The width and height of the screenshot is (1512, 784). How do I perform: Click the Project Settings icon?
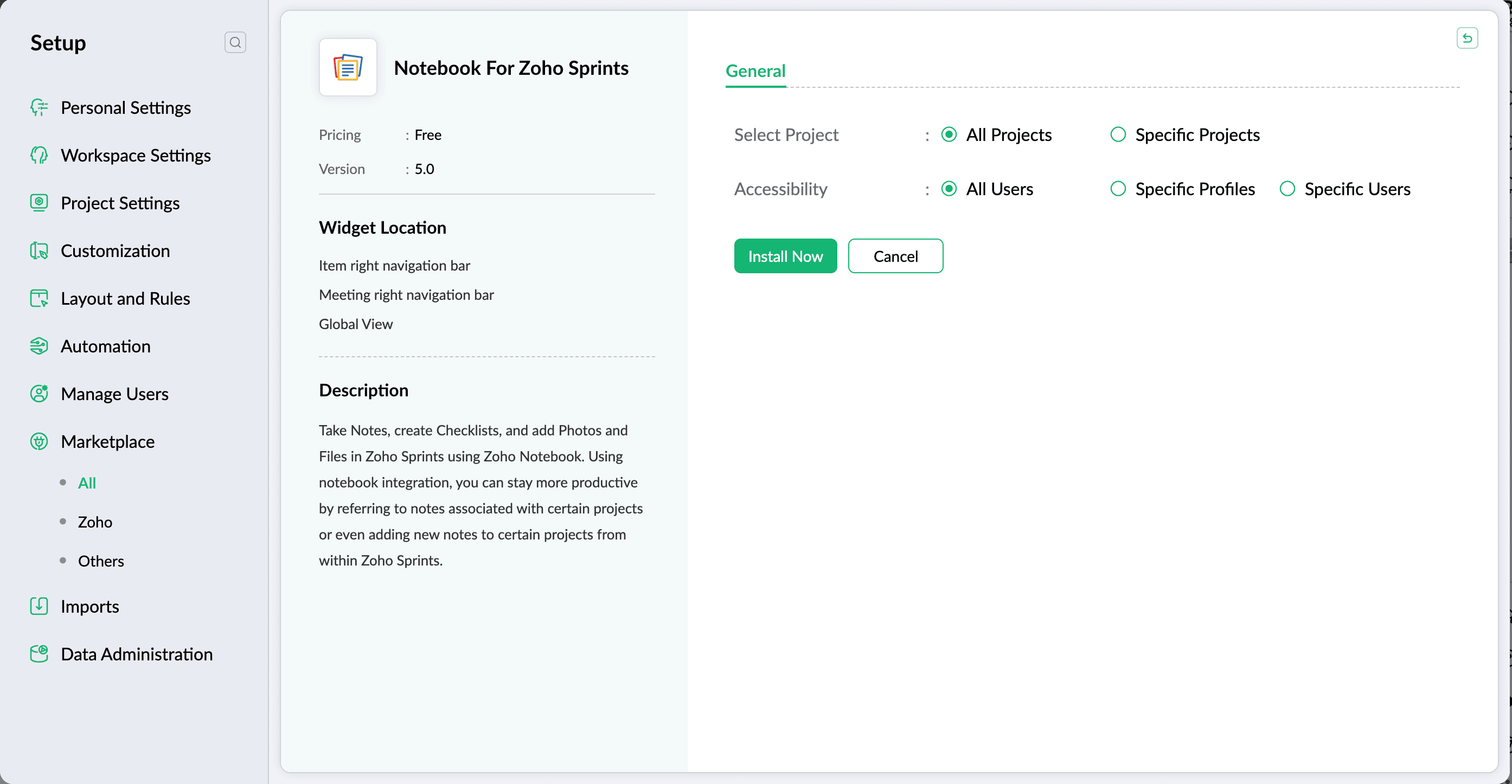pos(39,202)
